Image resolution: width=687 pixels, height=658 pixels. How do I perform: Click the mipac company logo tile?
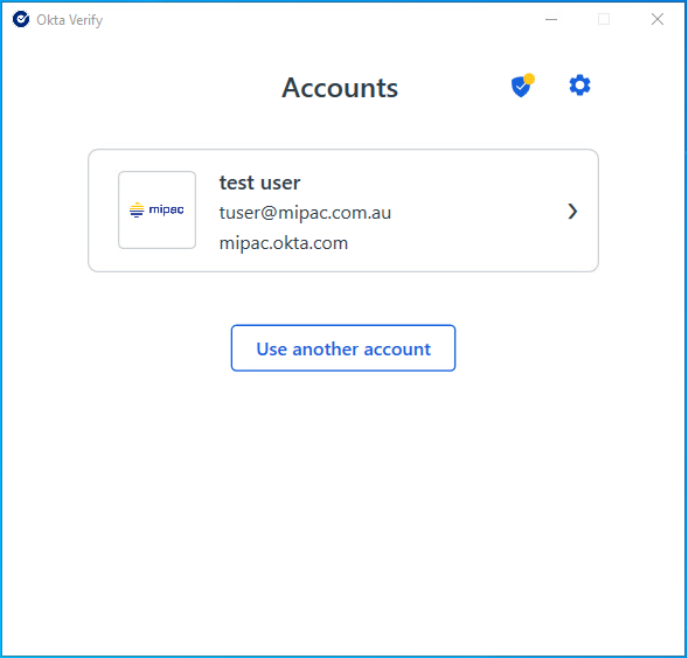click(x=157, y=210)
